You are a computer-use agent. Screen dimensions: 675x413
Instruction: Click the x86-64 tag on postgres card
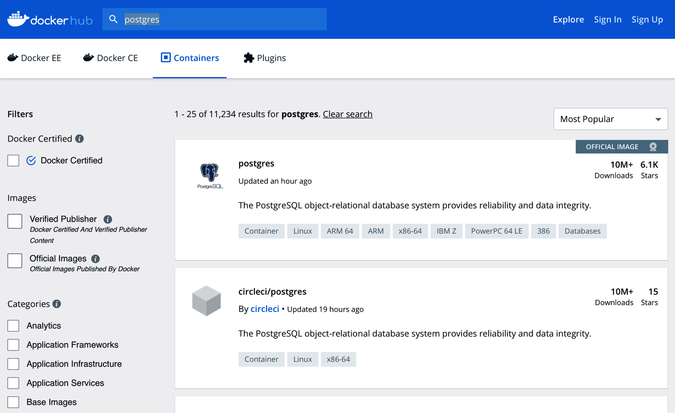click(x=410, y=231)
